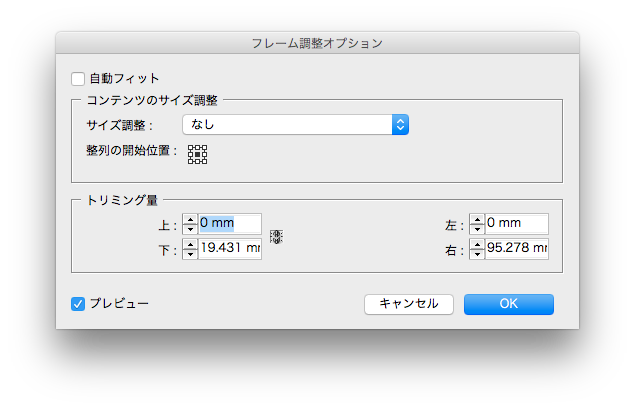Decrease 左 trimming value with down arrow
The image size is (635, 409).
pyautogui.click(x=477, y=229)
